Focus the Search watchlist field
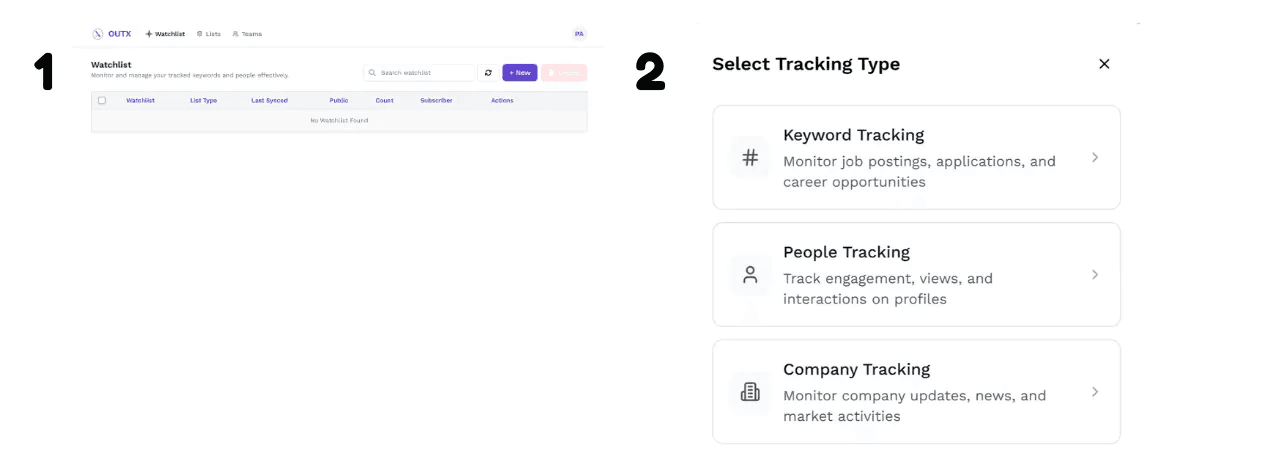 [x=420, y=73]
